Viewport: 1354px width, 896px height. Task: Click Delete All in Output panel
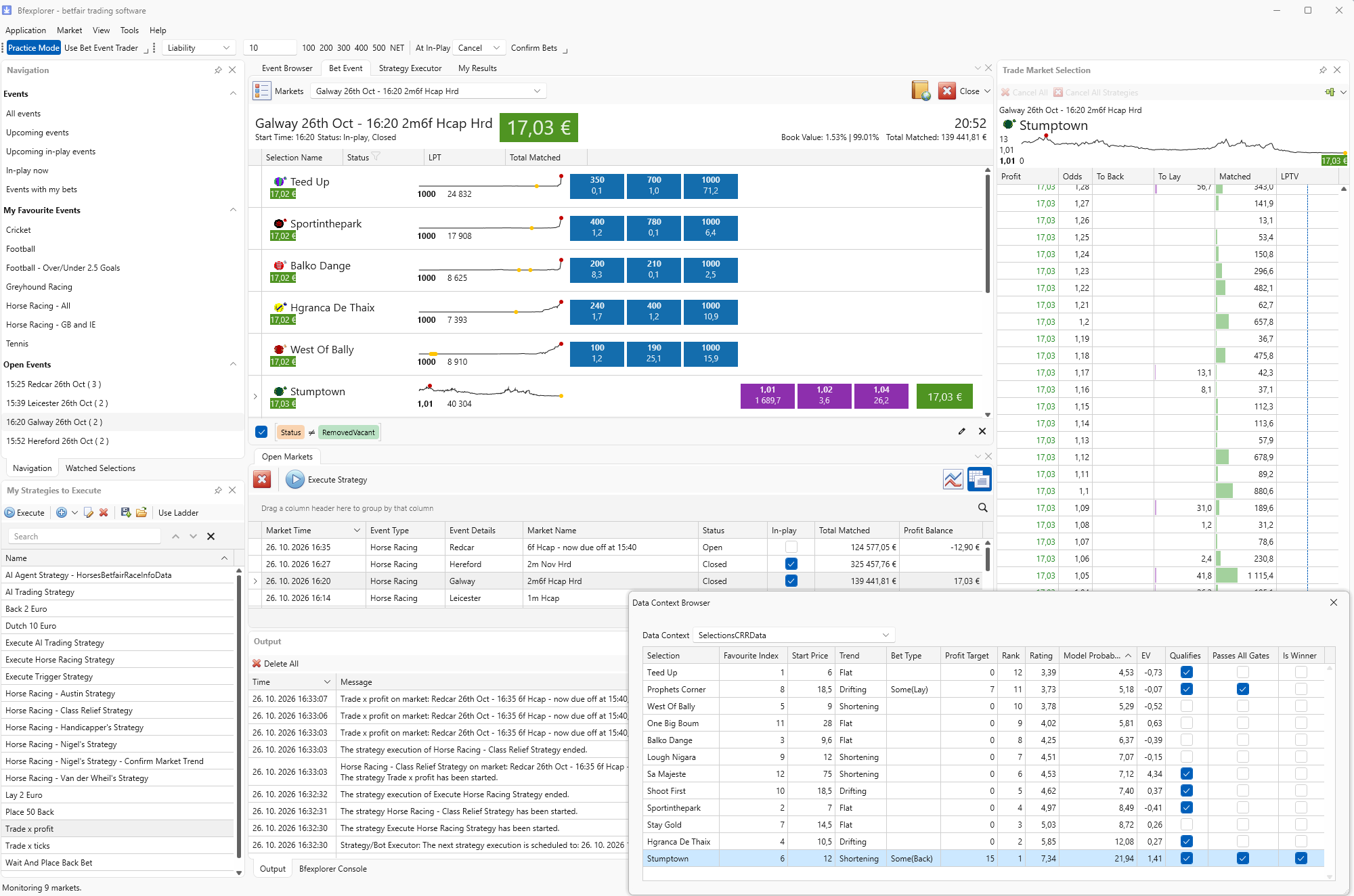pyautogui.click(x=276, y=663)
